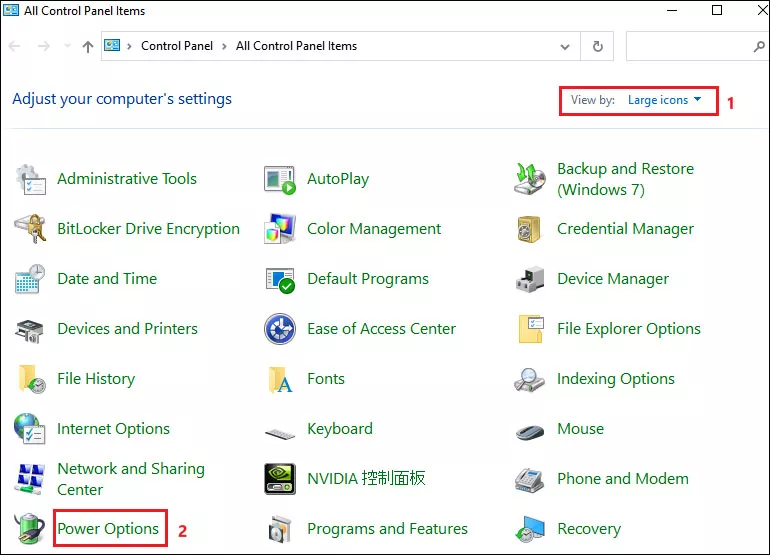This screenshot has width=770, height=555.
Task: Open the Date and Time link
Action: click(x=107, y=278)
